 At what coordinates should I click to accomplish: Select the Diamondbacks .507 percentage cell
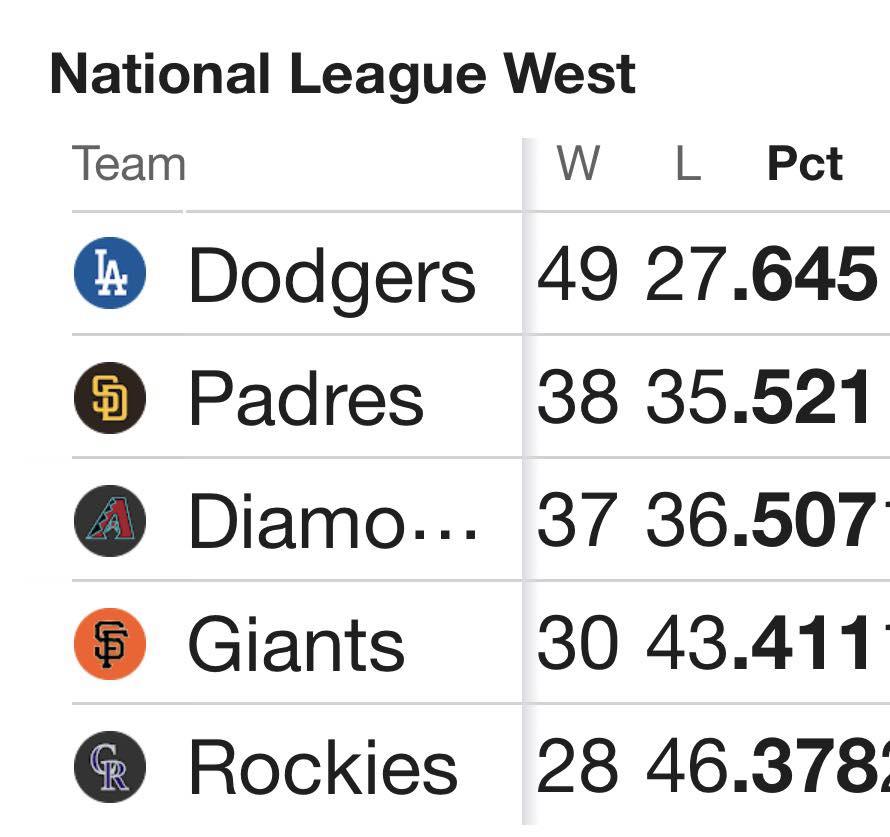click(x=805, y=520)
